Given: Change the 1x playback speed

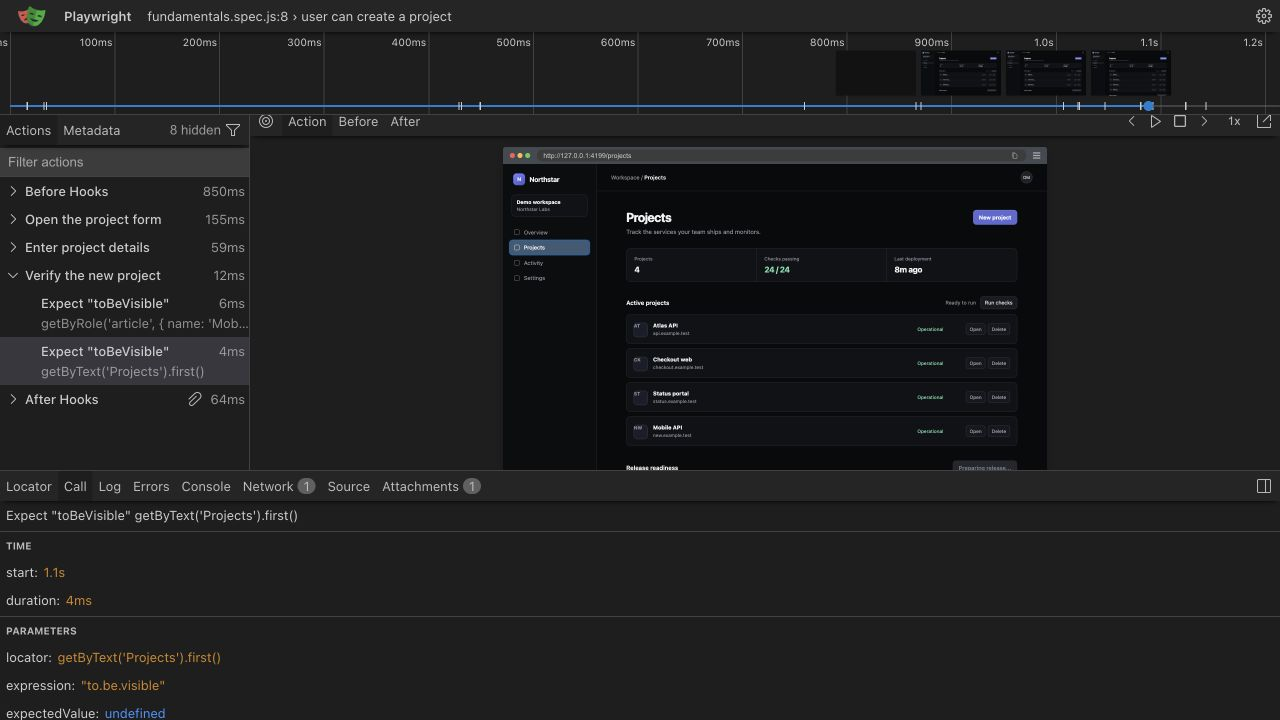Looking at the screenshot, I should [1234, 121].
